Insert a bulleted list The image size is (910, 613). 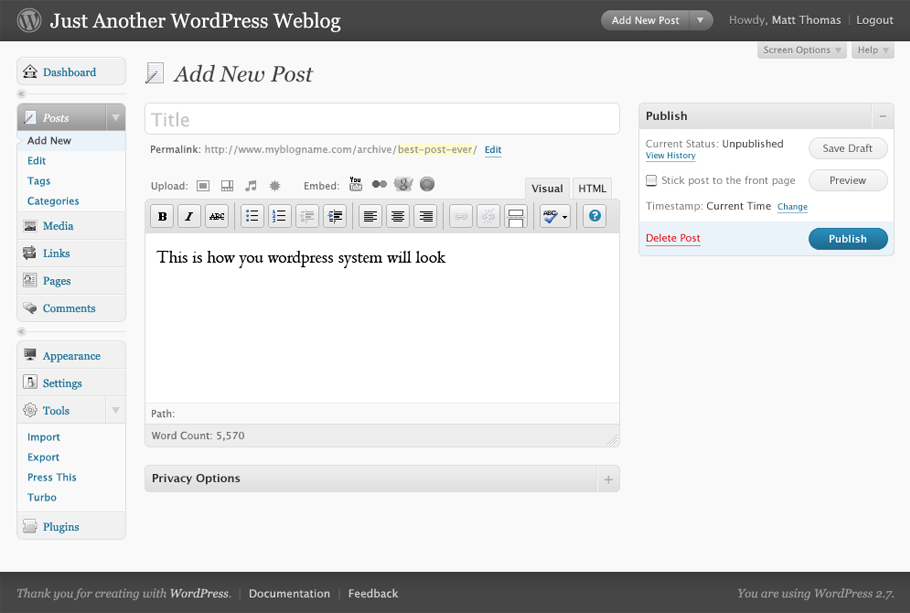coord(252,217)
